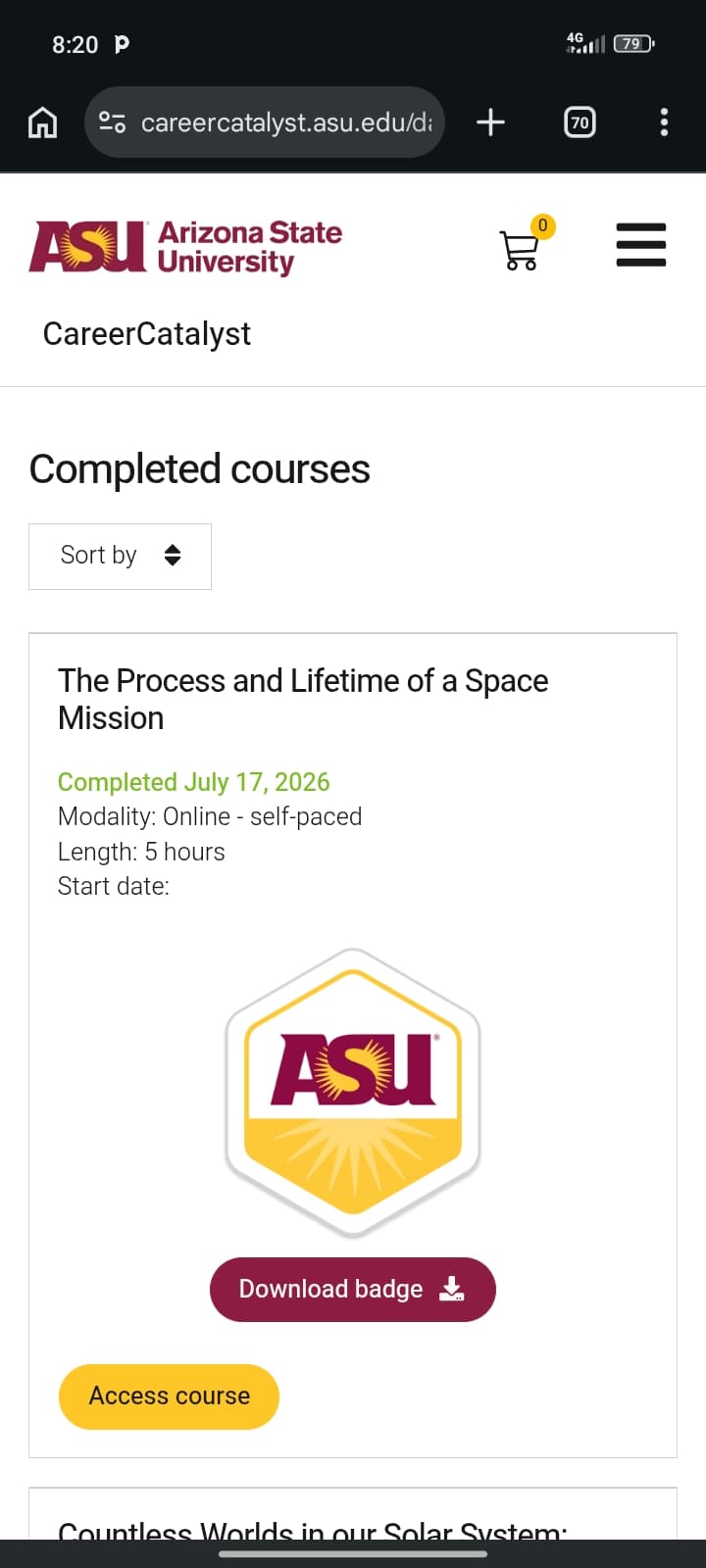
Task: Open browser three-dot overflow menu
Action: click(664, 122)
